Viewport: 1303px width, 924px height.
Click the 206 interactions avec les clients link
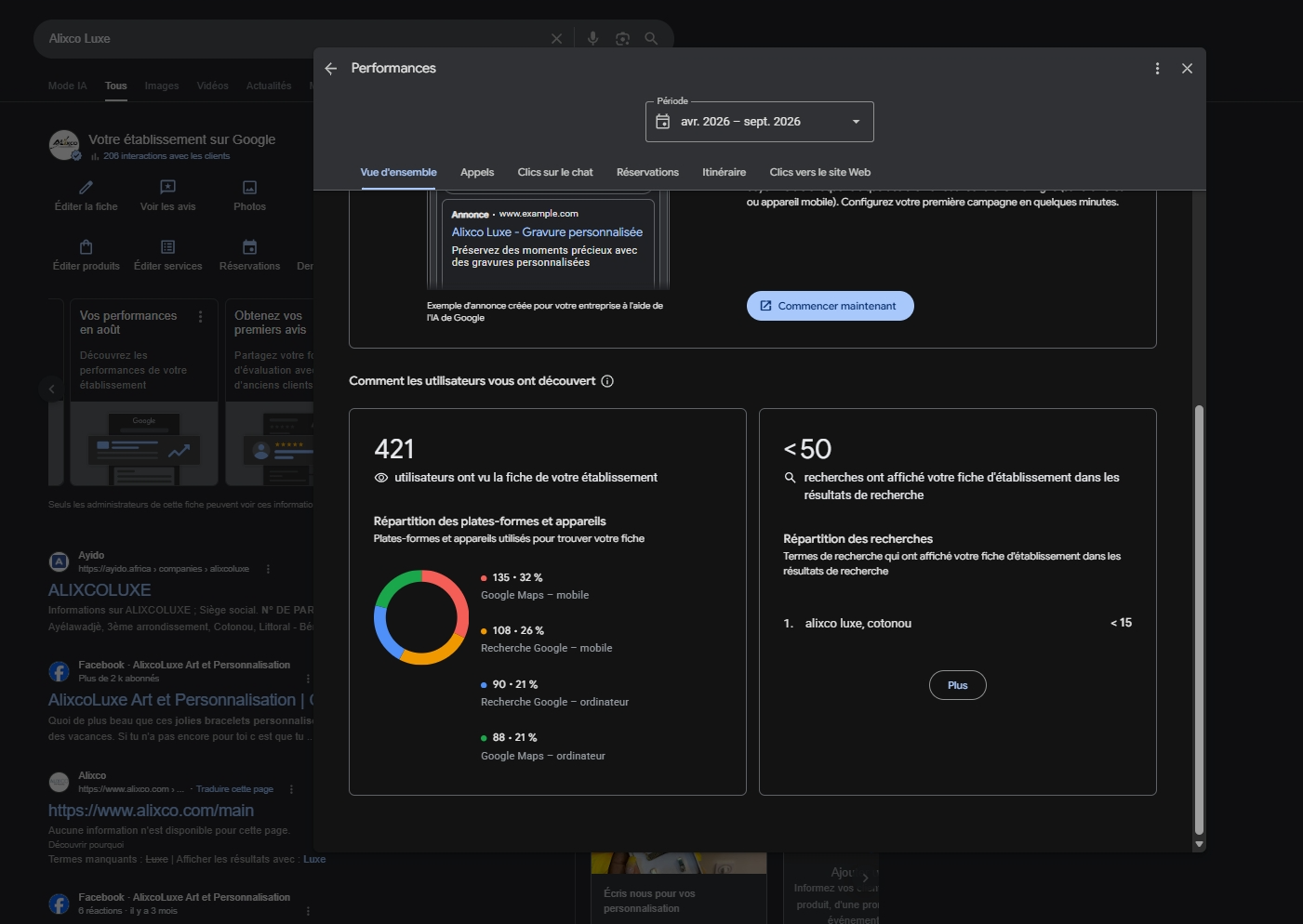point(166,156)
